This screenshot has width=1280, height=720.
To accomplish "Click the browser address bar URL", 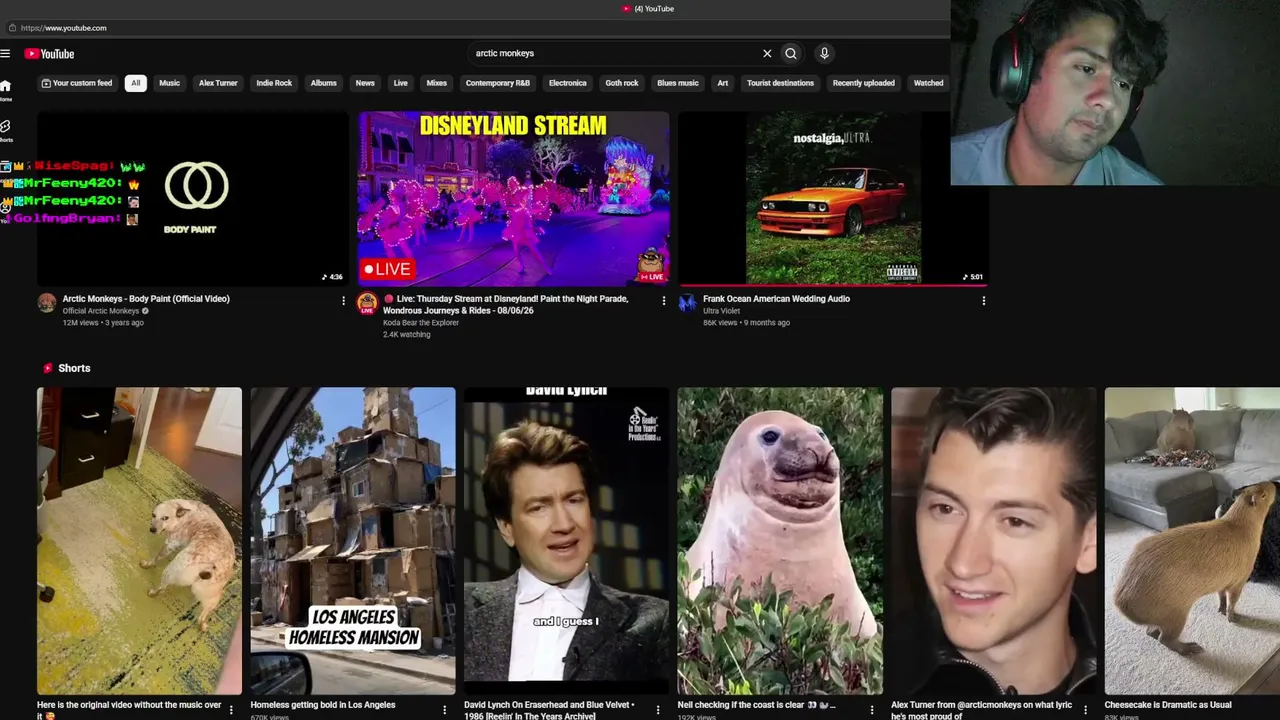I will click(64, 28).
